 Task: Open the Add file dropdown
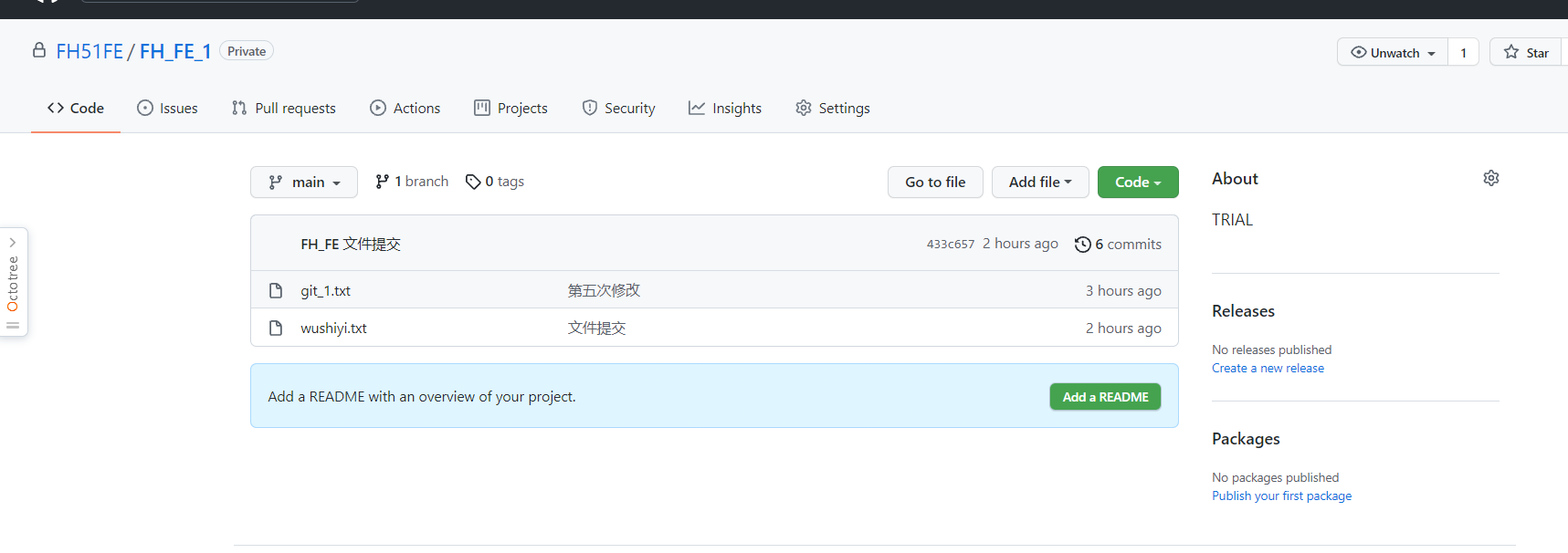pyautogui.click(x=1040, y=182)
